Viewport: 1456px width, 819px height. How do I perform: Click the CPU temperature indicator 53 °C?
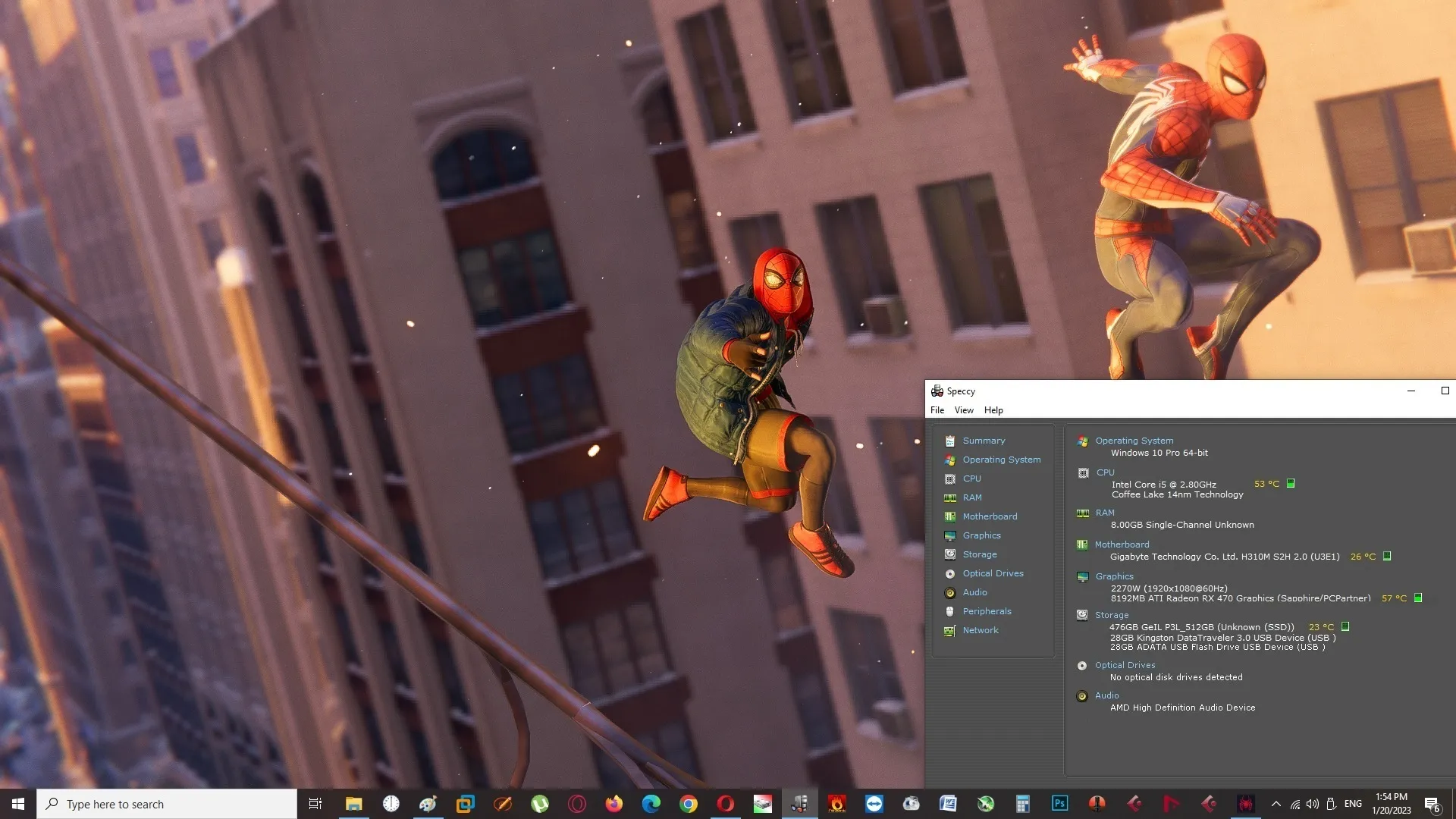click(1266, 484)
